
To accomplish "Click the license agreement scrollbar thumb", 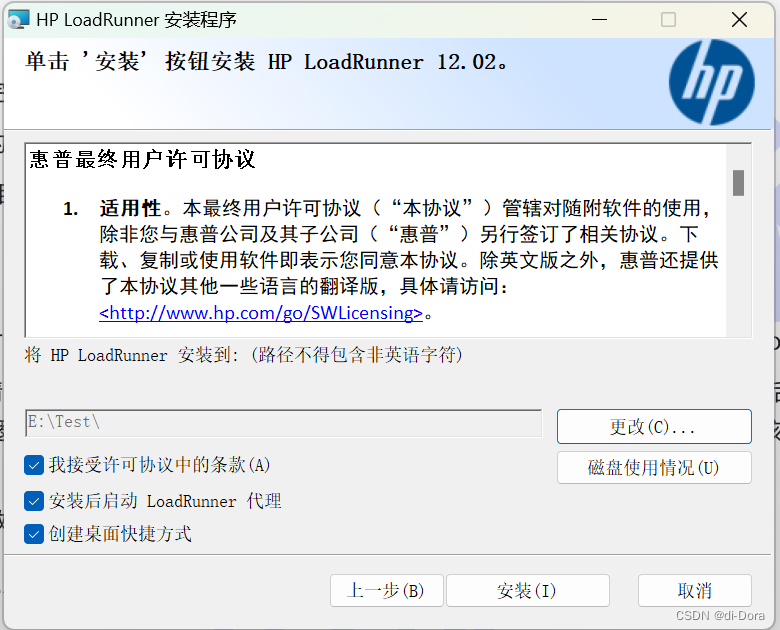I will [739, 183].
